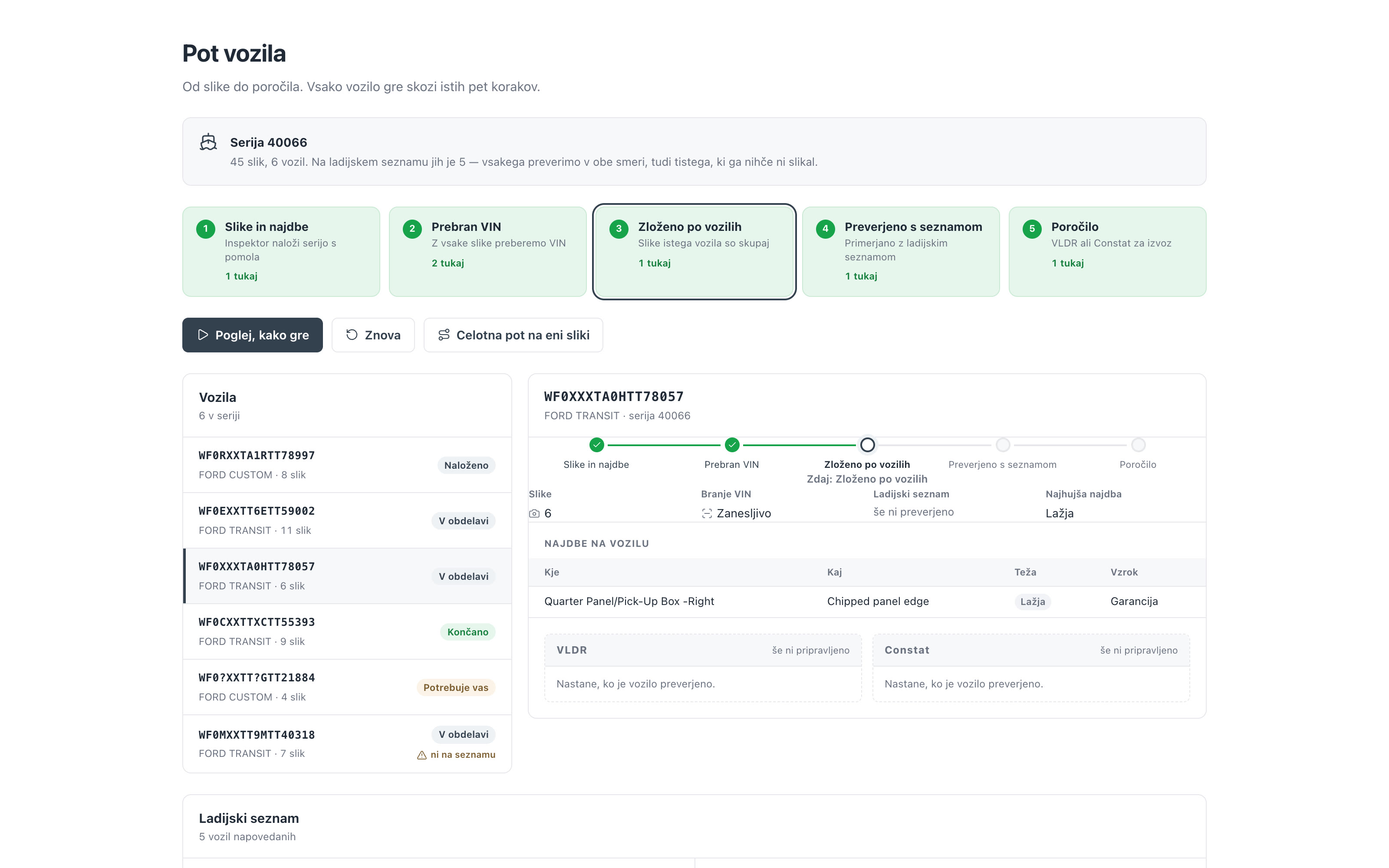This screenshot has height=868, width=1389.
Task: Click the number 3 badge on Zloženo po vozilih
Action: 619,228
